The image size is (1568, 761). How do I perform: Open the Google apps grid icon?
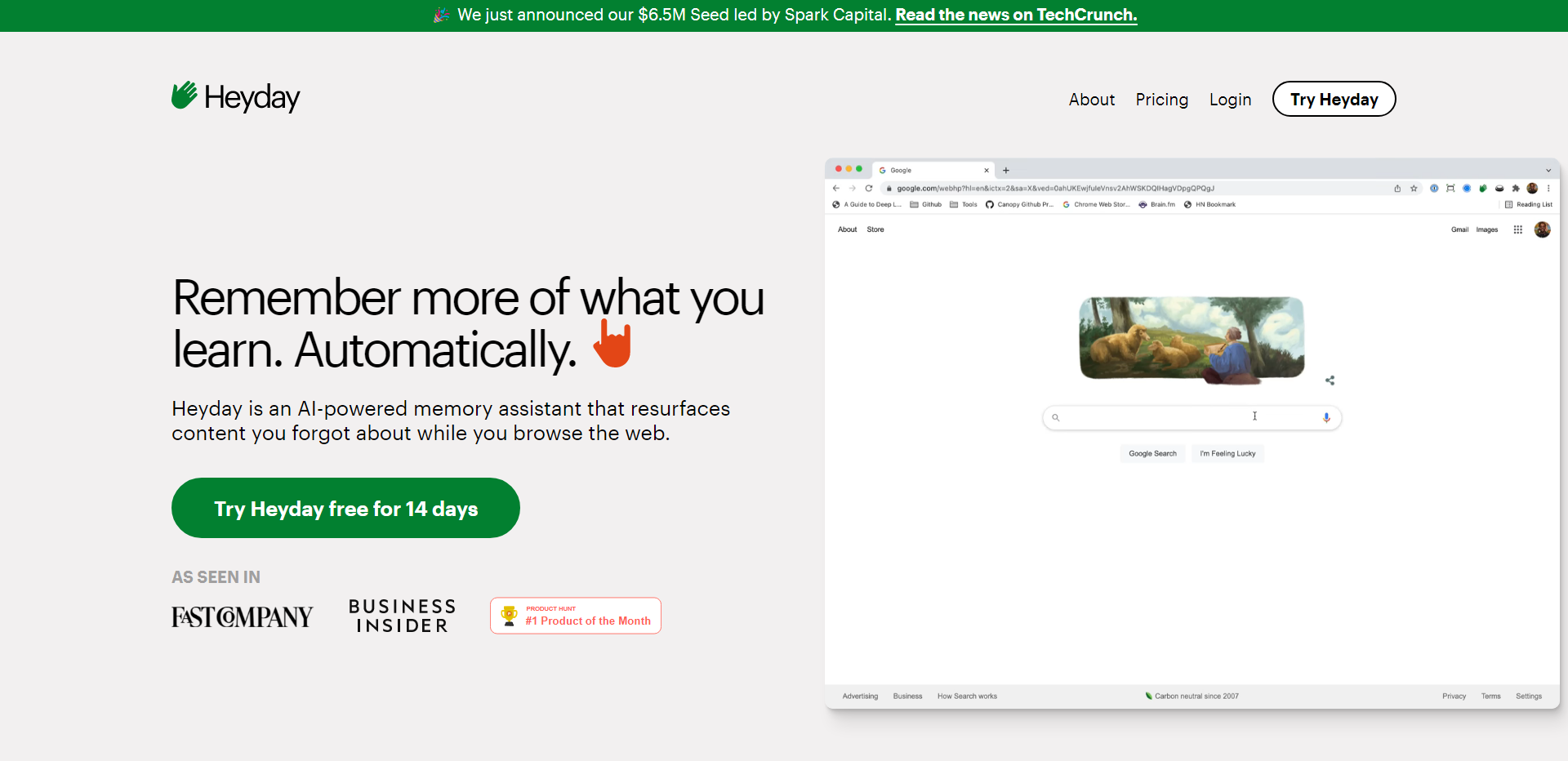click(x=1517, y=229)
